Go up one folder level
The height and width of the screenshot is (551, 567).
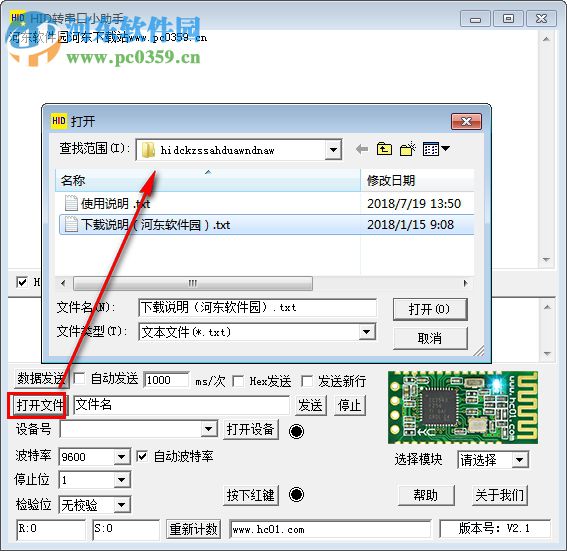pyautogui.click(x=384, y=149)
